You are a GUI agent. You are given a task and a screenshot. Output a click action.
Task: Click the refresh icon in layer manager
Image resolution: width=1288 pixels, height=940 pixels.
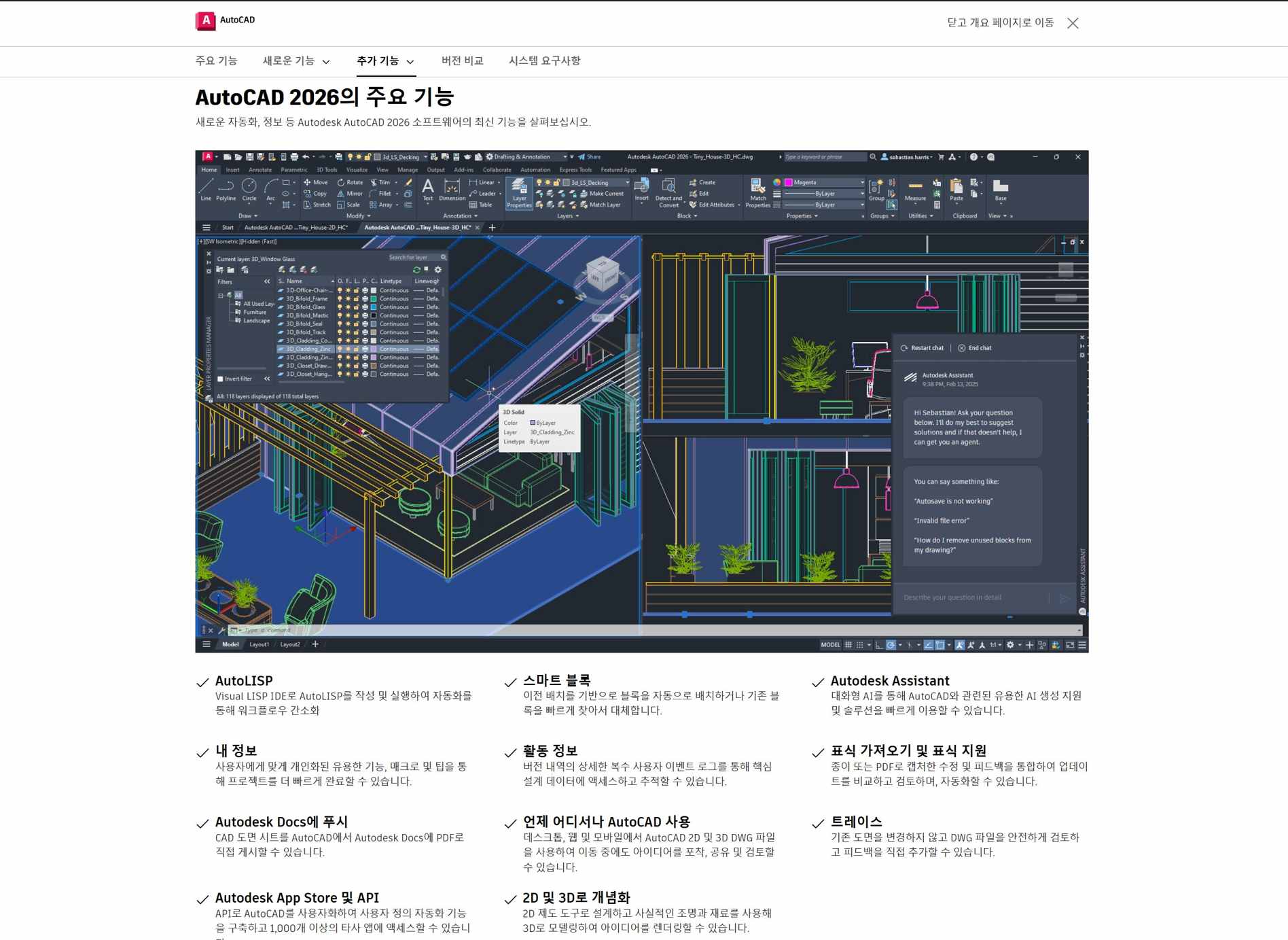pos(416,270)
